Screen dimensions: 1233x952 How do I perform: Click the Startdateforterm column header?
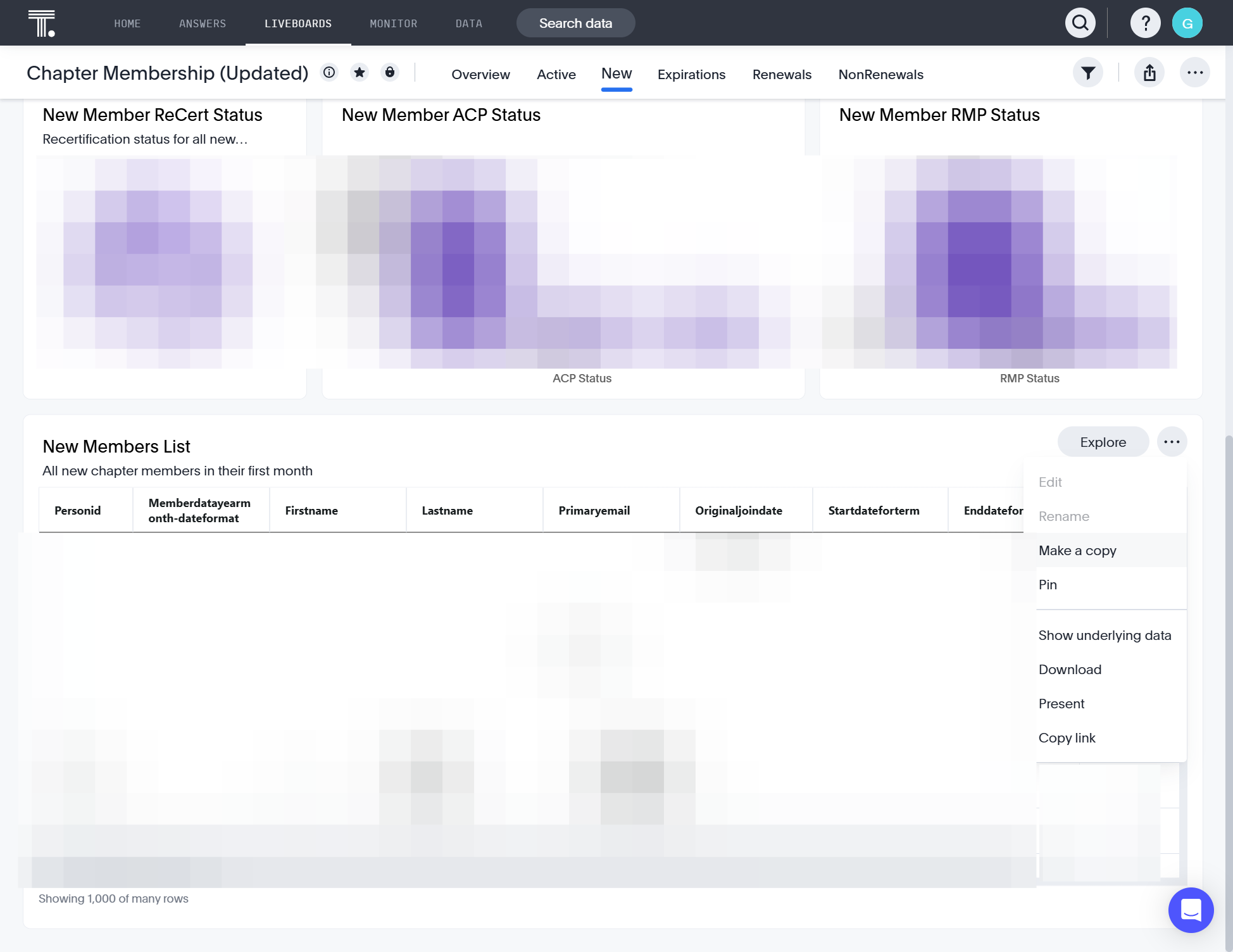pyautogui.click(x=880, y=511)
